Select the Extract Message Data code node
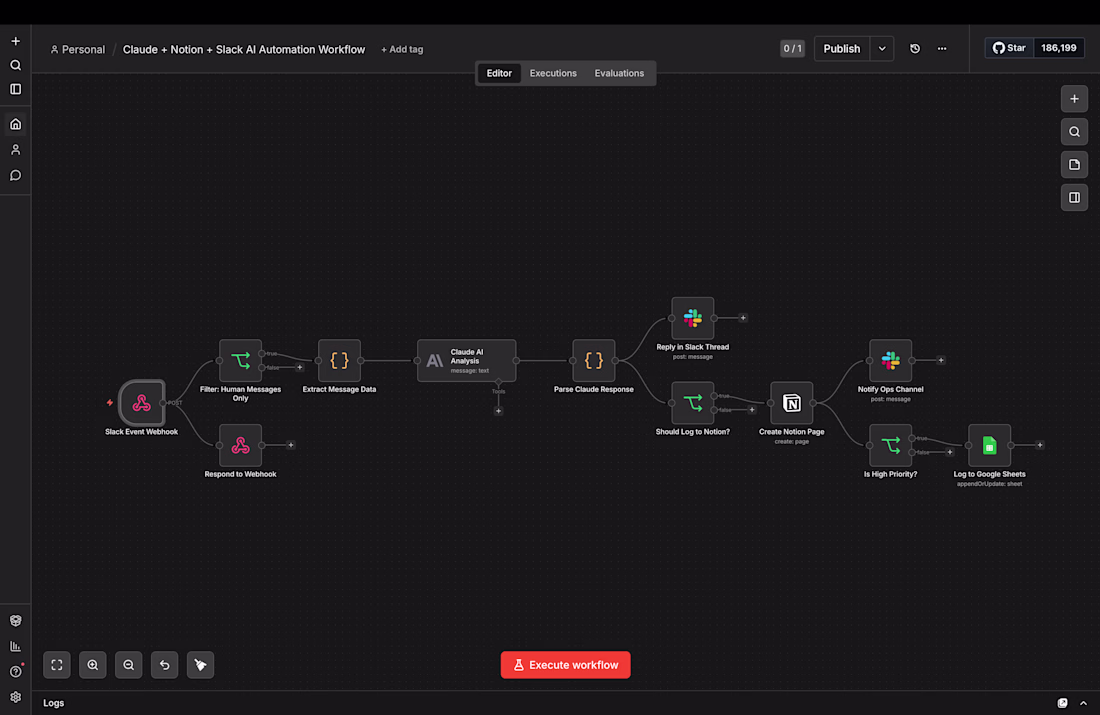 (340, 361)
